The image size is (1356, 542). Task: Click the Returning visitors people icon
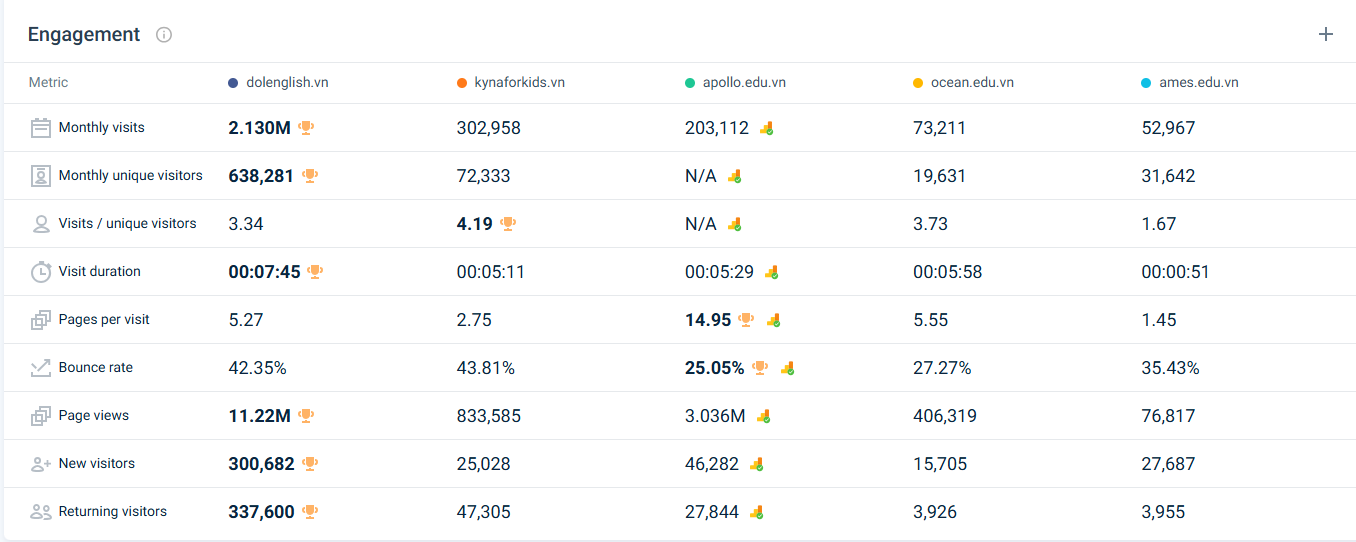point(41,512)
